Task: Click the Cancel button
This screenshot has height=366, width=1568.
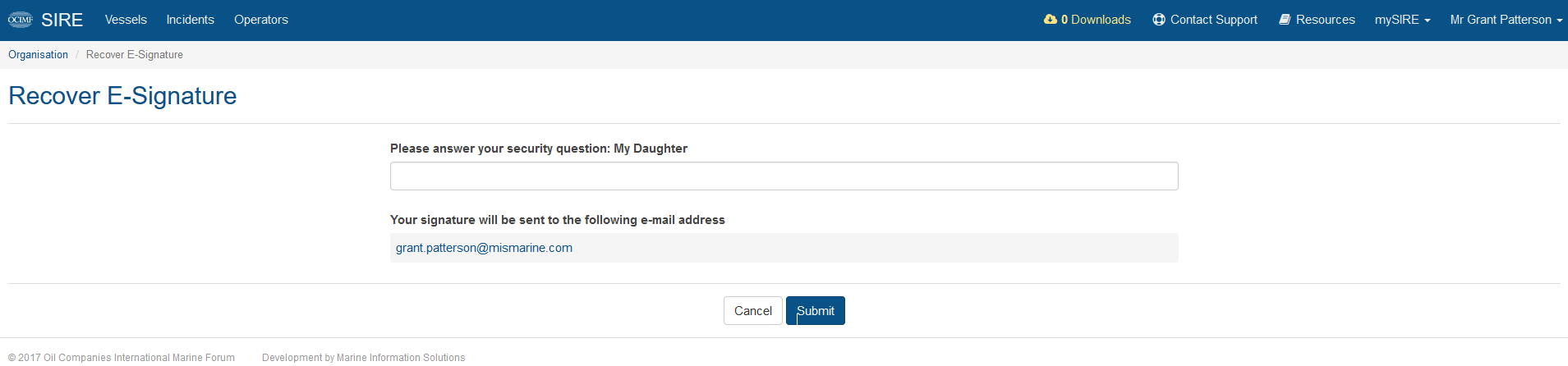Action: (753, 311)
